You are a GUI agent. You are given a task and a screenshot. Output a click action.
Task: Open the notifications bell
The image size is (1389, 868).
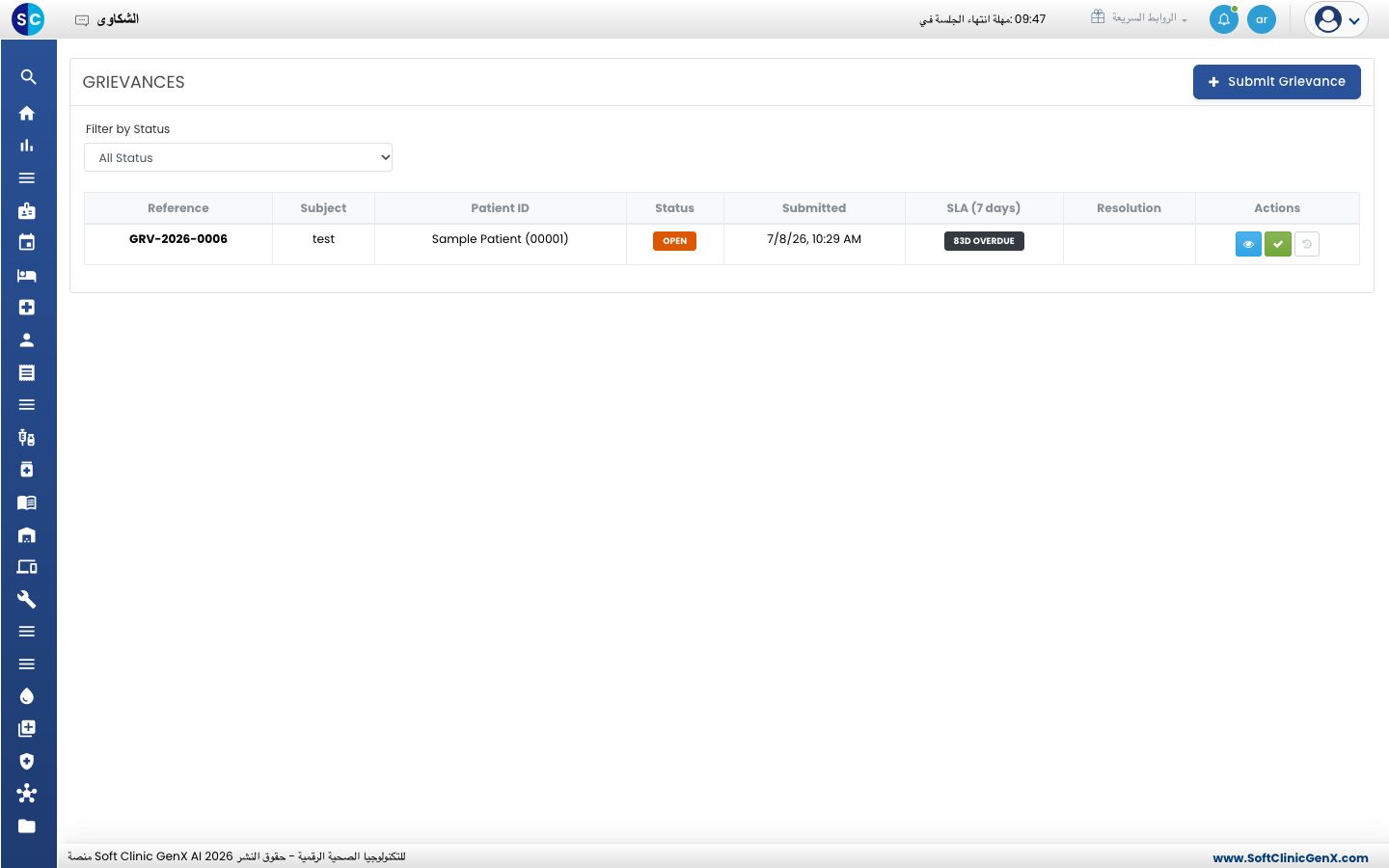click(x=1224, y=19)
